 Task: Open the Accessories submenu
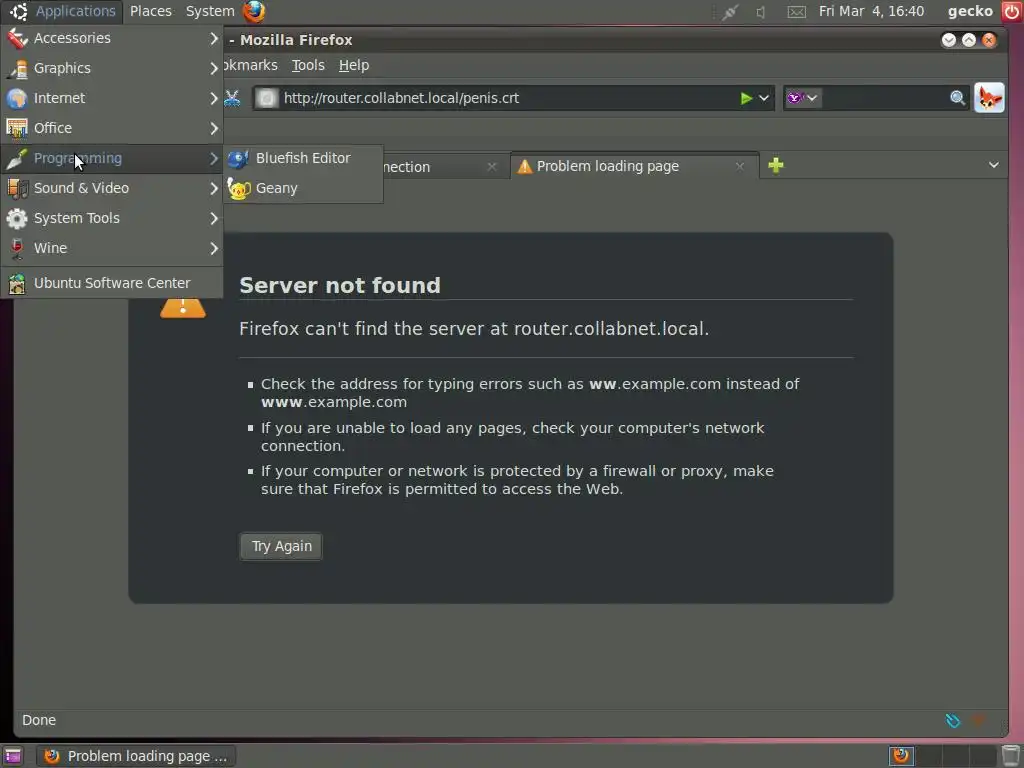tap(112, 38)
